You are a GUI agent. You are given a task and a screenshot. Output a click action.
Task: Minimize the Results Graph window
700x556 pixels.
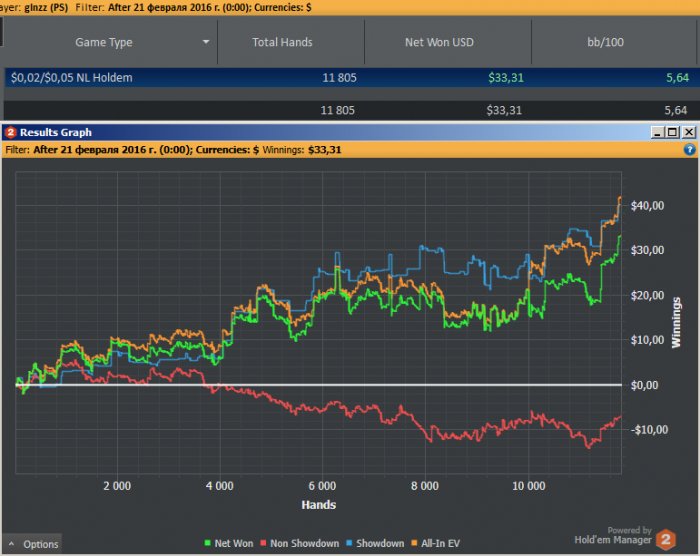click(658, 132)
